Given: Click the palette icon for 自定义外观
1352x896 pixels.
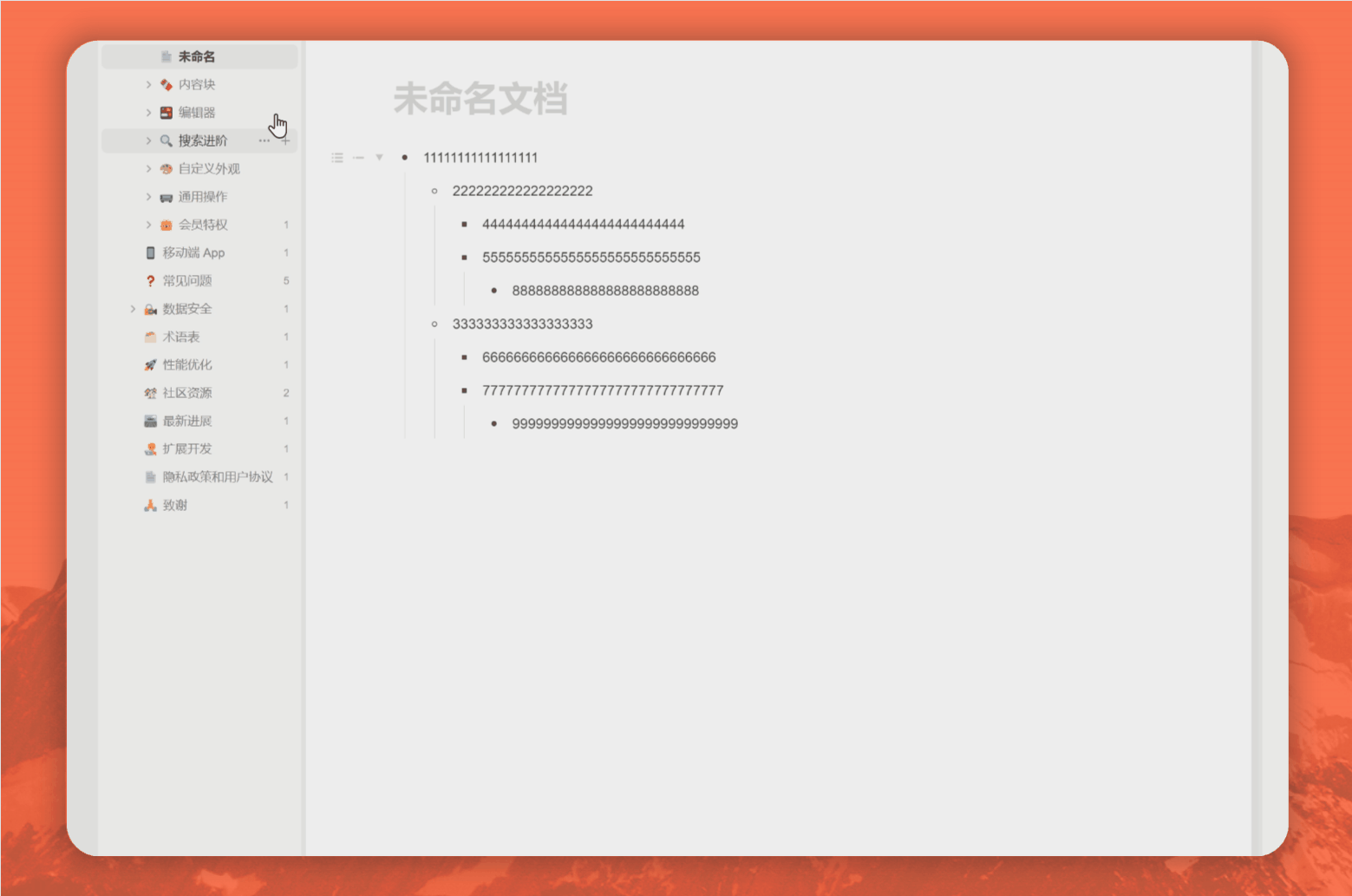Looking at the screenshot, I should tap(166, 168).
